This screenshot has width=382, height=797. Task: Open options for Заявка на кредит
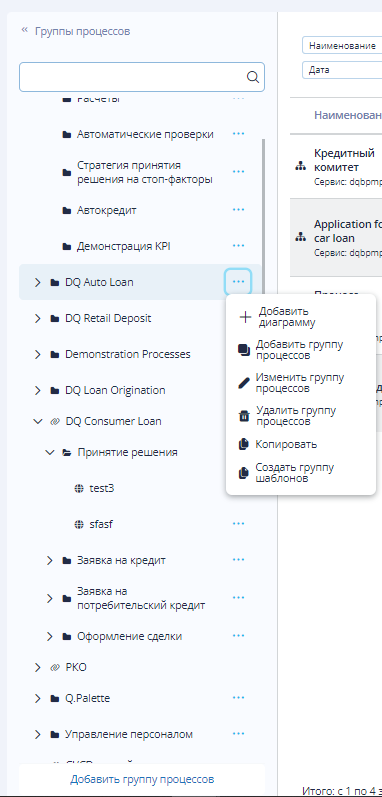[x=238, y=560]
